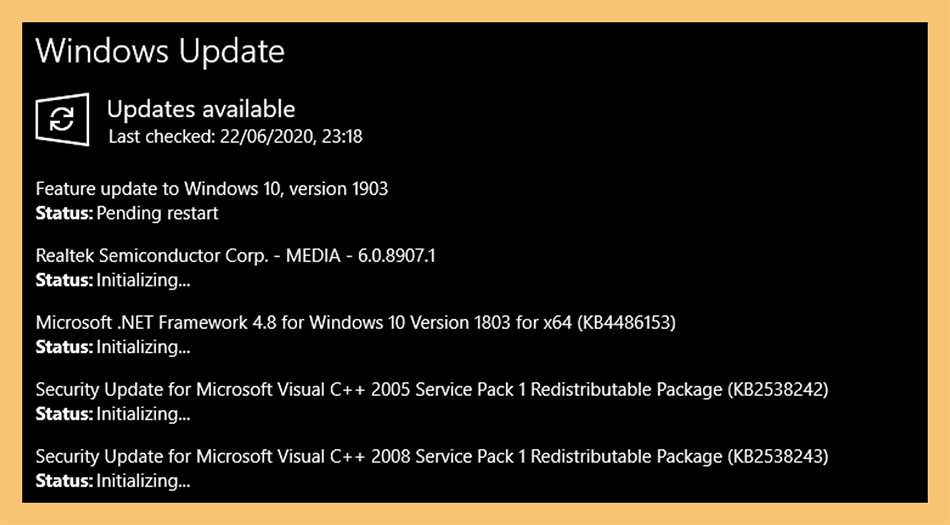This screenshot has width=950, height=525.
Task: Click the Realtek driver version 6.0.8907.1
Action: point(397,256)
